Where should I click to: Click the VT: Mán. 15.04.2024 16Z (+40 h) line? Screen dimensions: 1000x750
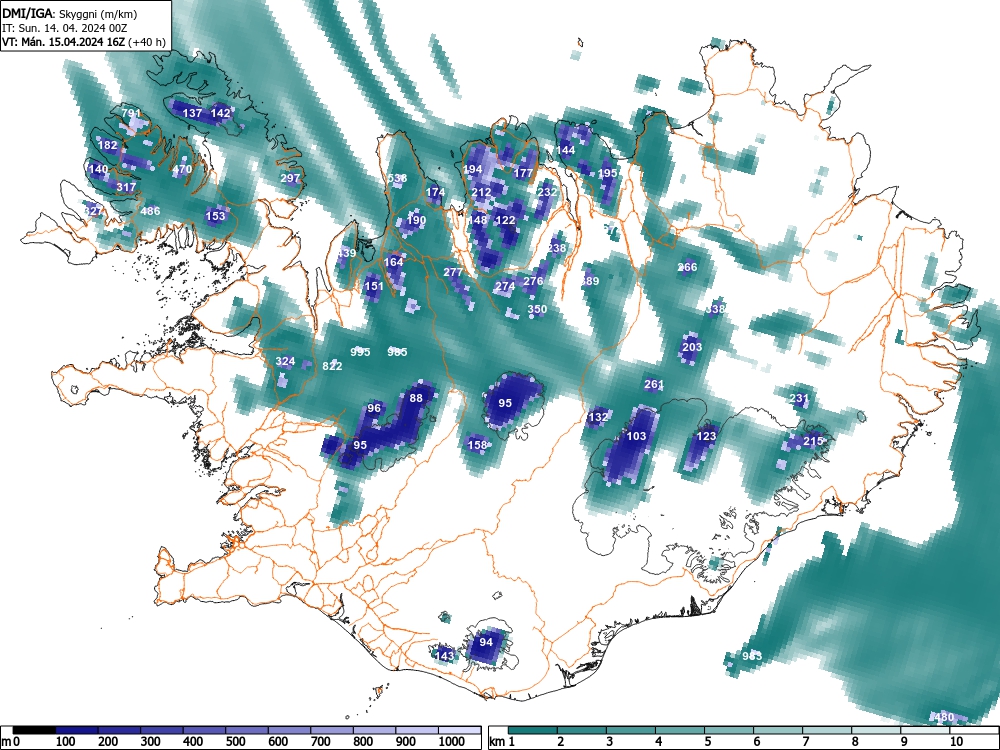(84, 43)
